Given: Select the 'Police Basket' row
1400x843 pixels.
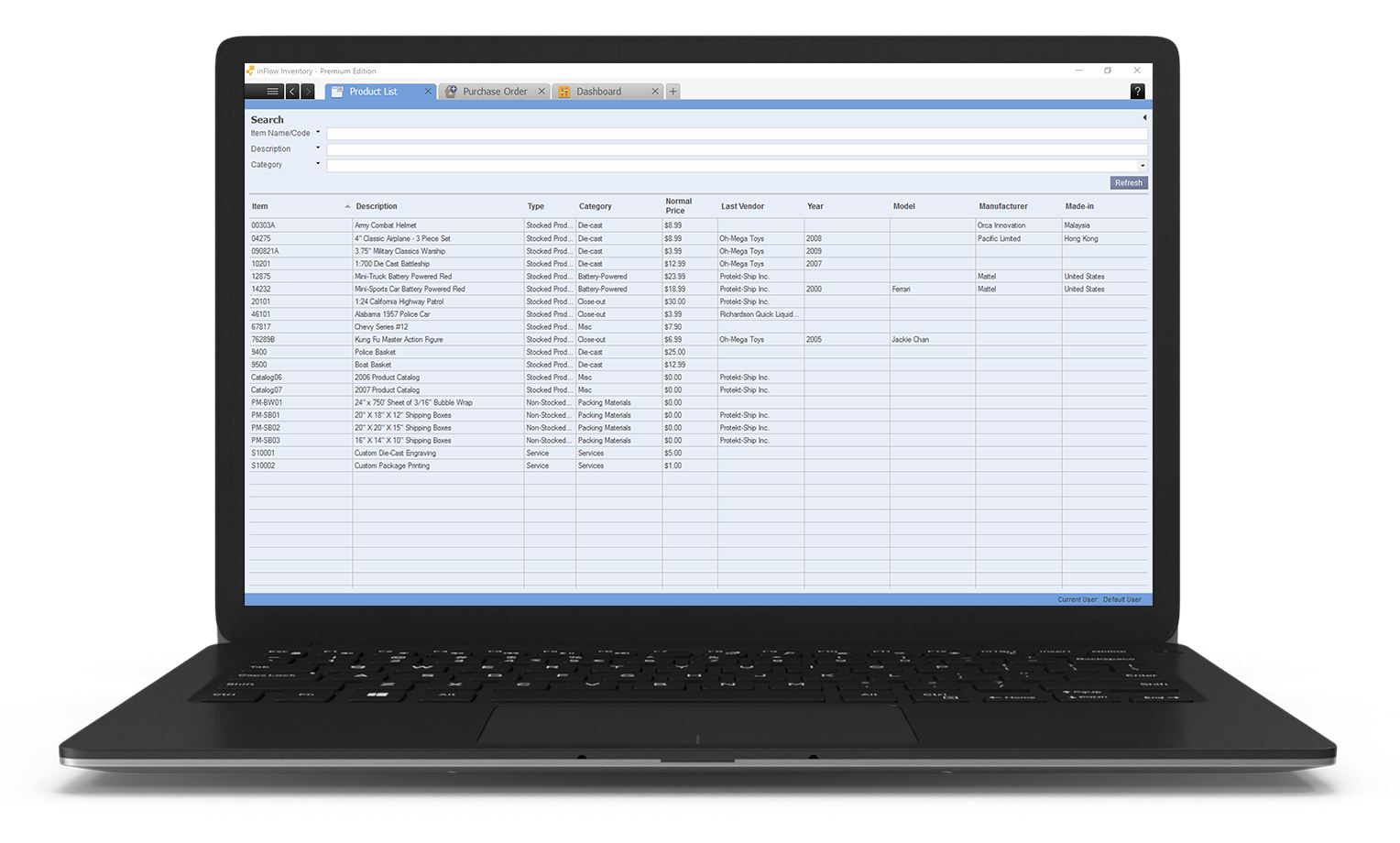Looking at the screenshot, I should (x=698, y=352).
